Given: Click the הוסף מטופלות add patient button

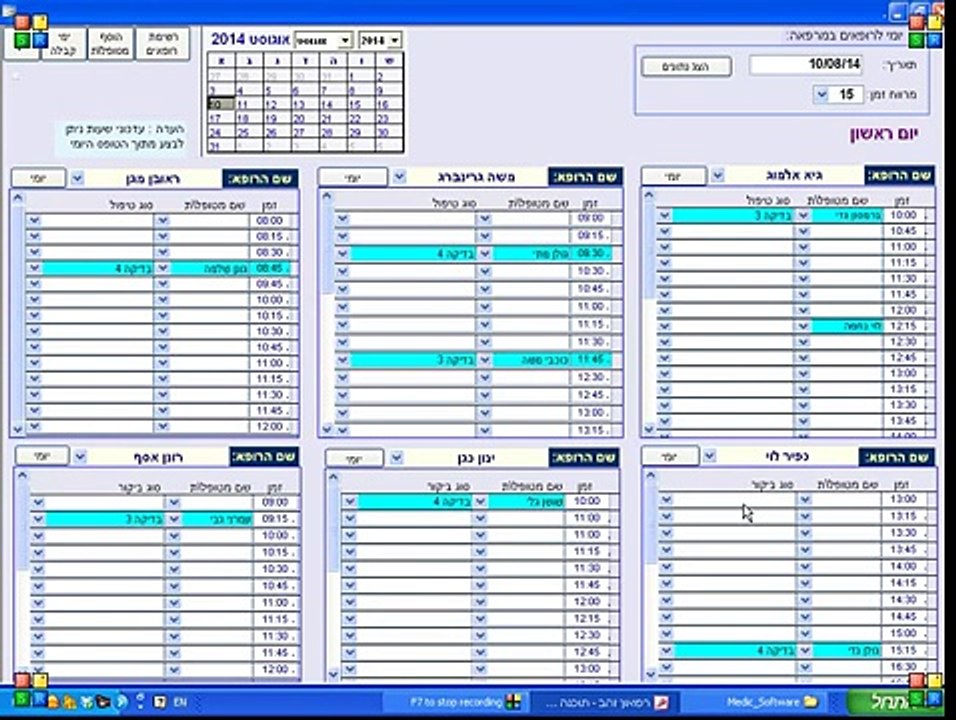Looking at the screenshot, I should pyautogui.click(x=110, y=44).
